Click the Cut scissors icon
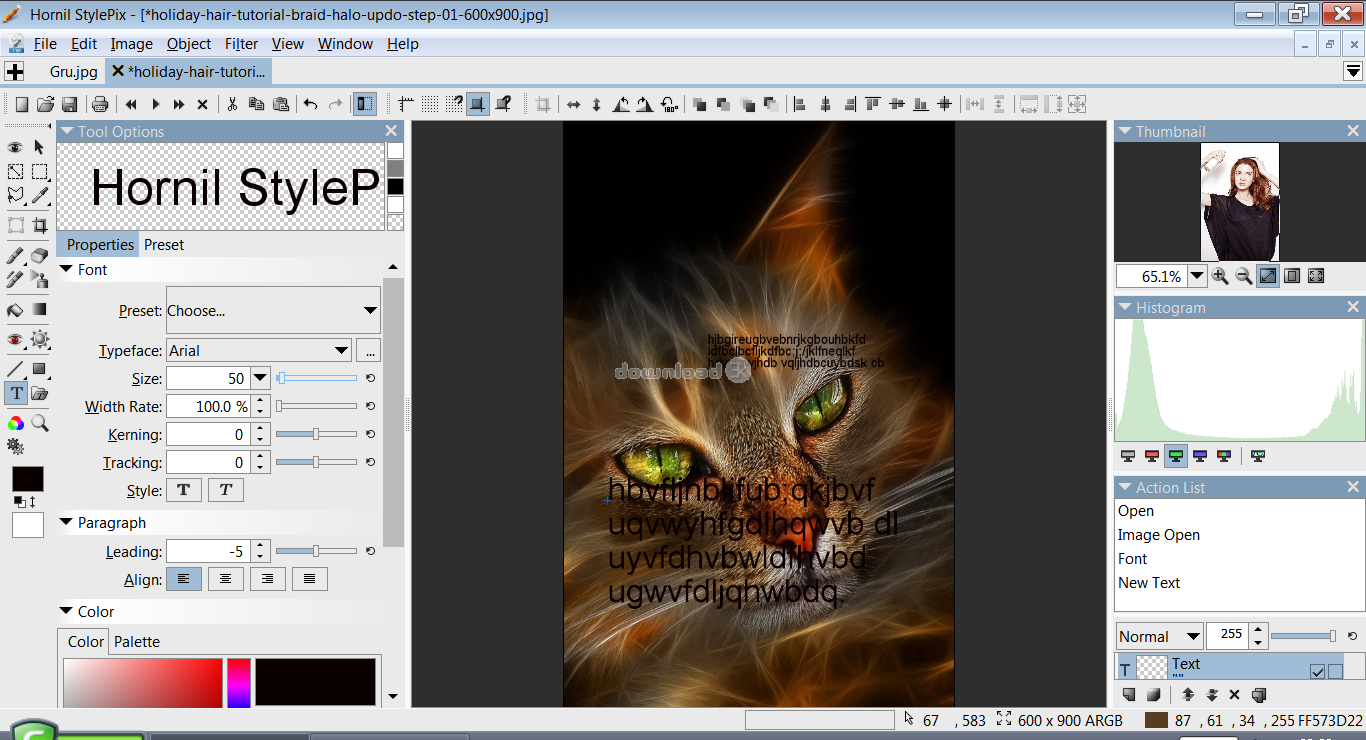 [x=232, y=104]
